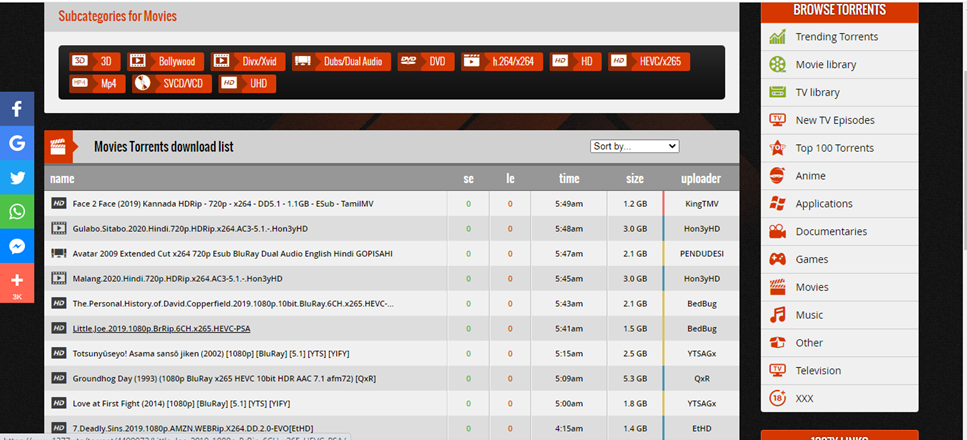Viewport: 967px width, 440px height.
Task: Click the Anime category icon
Action: pyautogui.click(x=777, y=176)
